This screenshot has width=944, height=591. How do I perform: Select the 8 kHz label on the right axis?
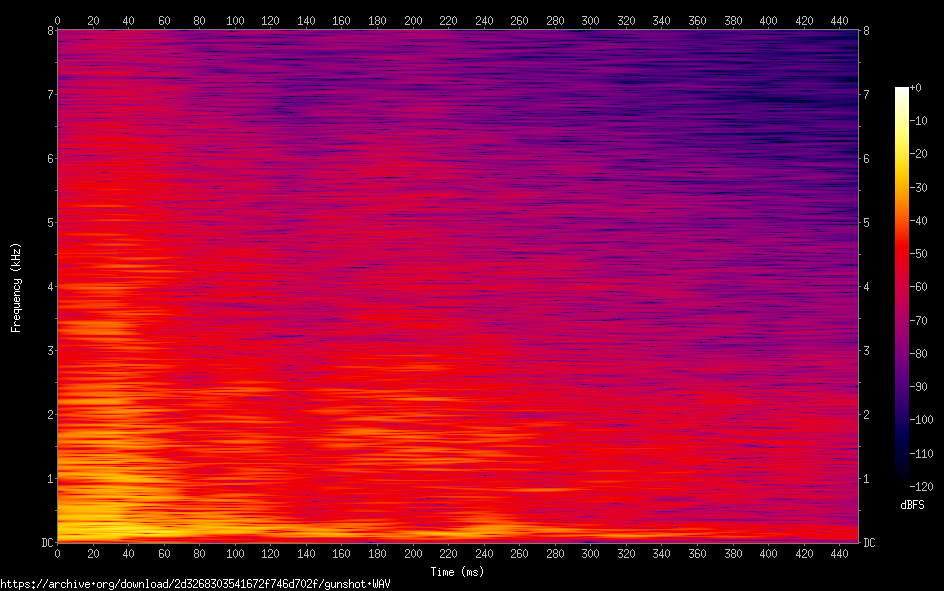pyautogui.click(x=866, y=30)
